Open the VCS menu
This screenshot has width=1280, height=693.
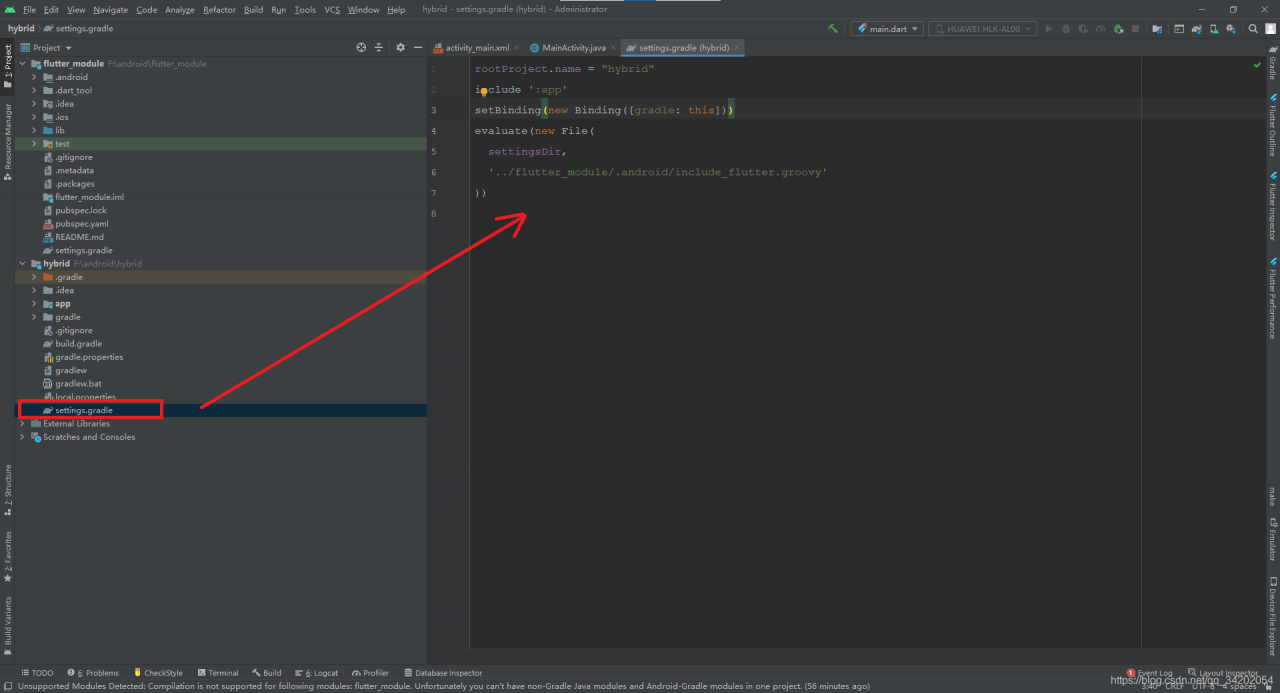[332, 9]
